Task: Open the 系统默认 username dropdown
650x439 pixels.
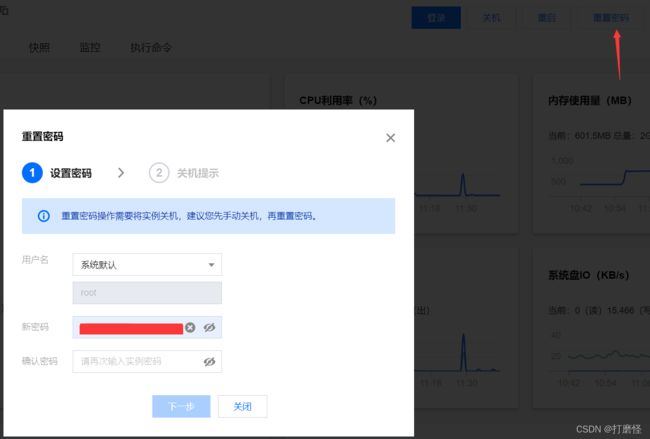Action: tap(147, 264)
